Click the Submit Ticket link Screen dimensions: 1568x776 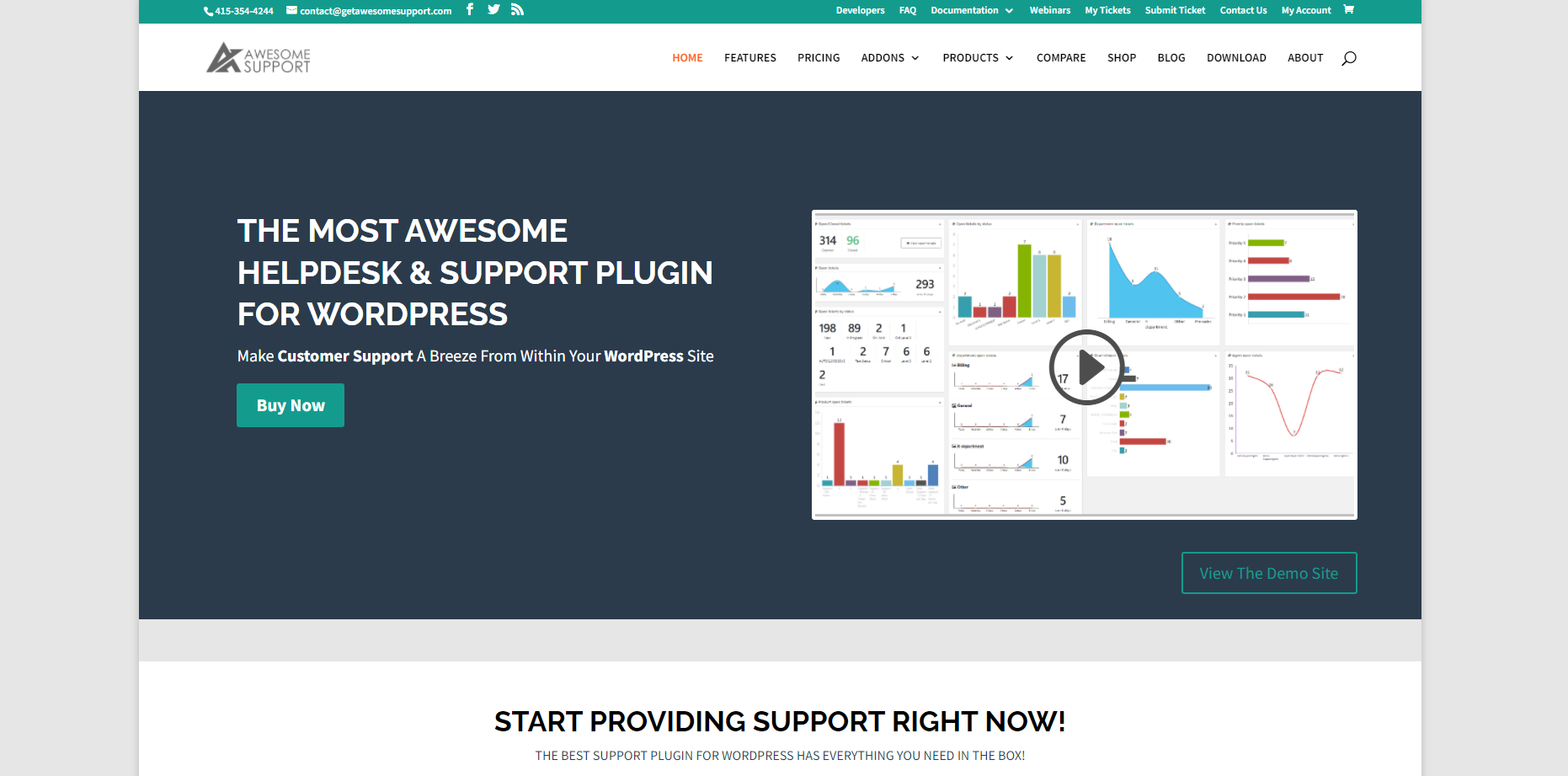click(1175, 10)
